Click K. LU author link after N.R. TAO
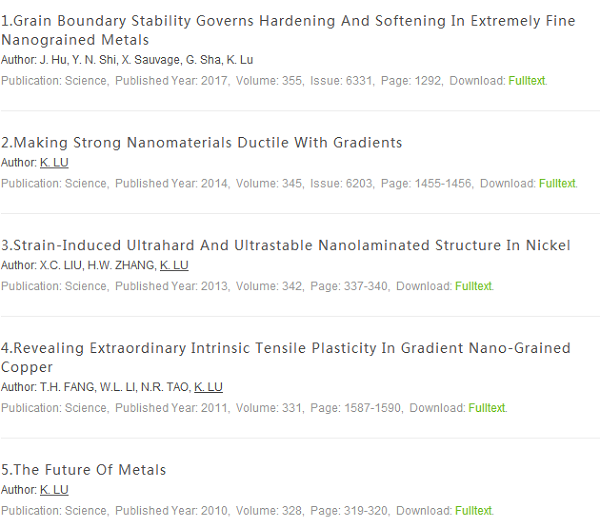 click(208, 387)
